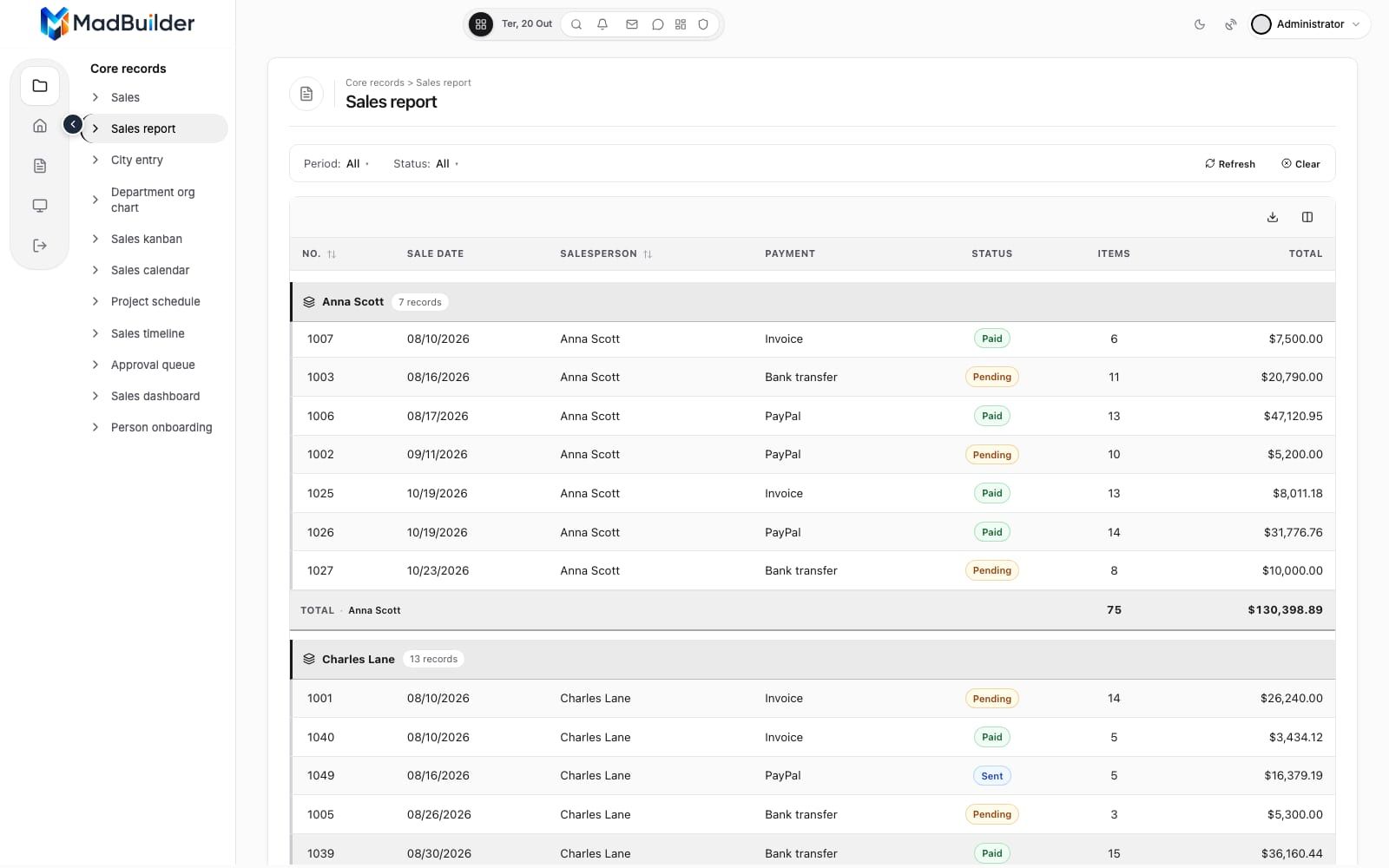1389x868 pixels.
Task: Open the Administrator user dropdown
Action: [x=1310, y=24]
